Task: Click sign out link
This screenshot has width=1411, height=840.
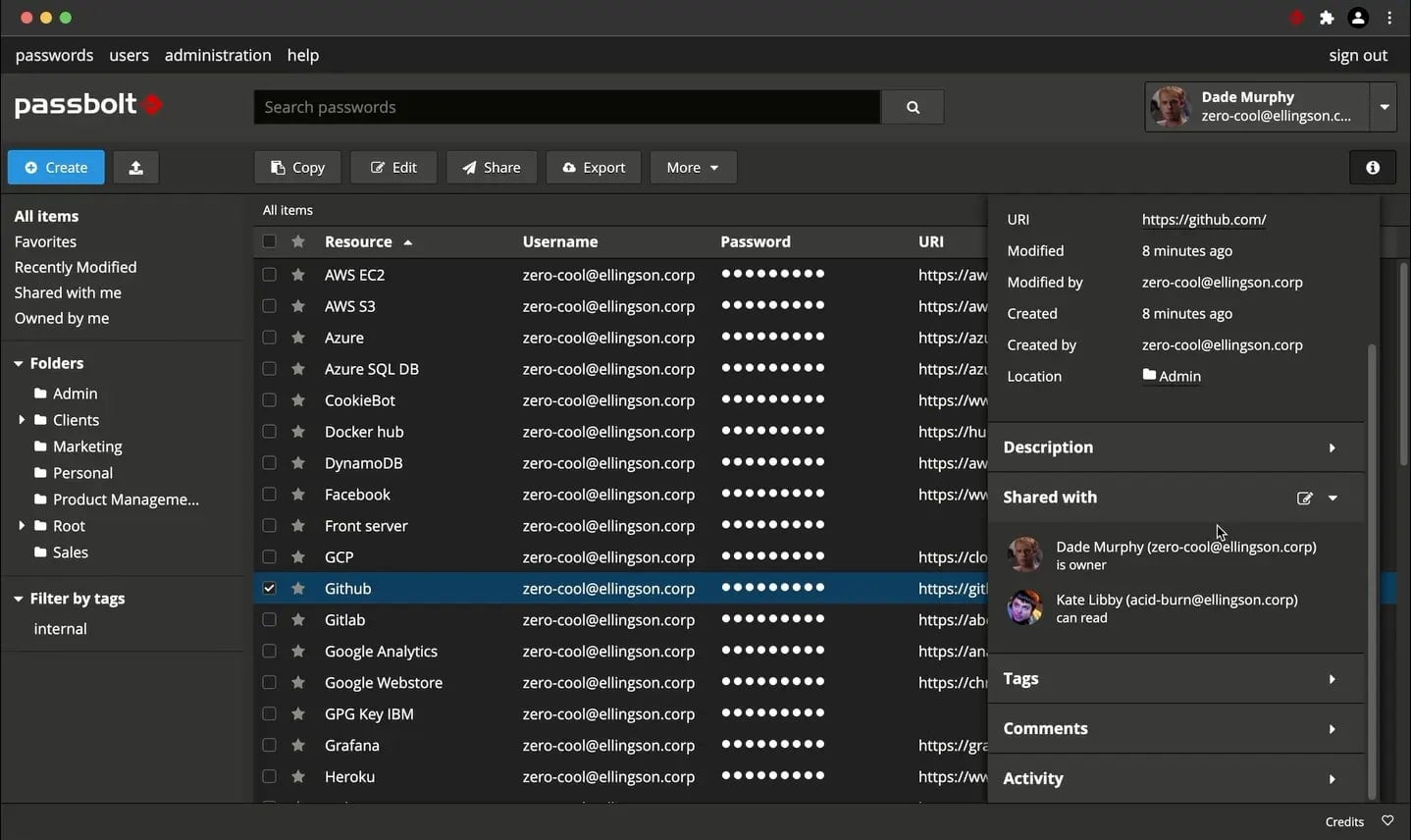Action: point(1358,55)
